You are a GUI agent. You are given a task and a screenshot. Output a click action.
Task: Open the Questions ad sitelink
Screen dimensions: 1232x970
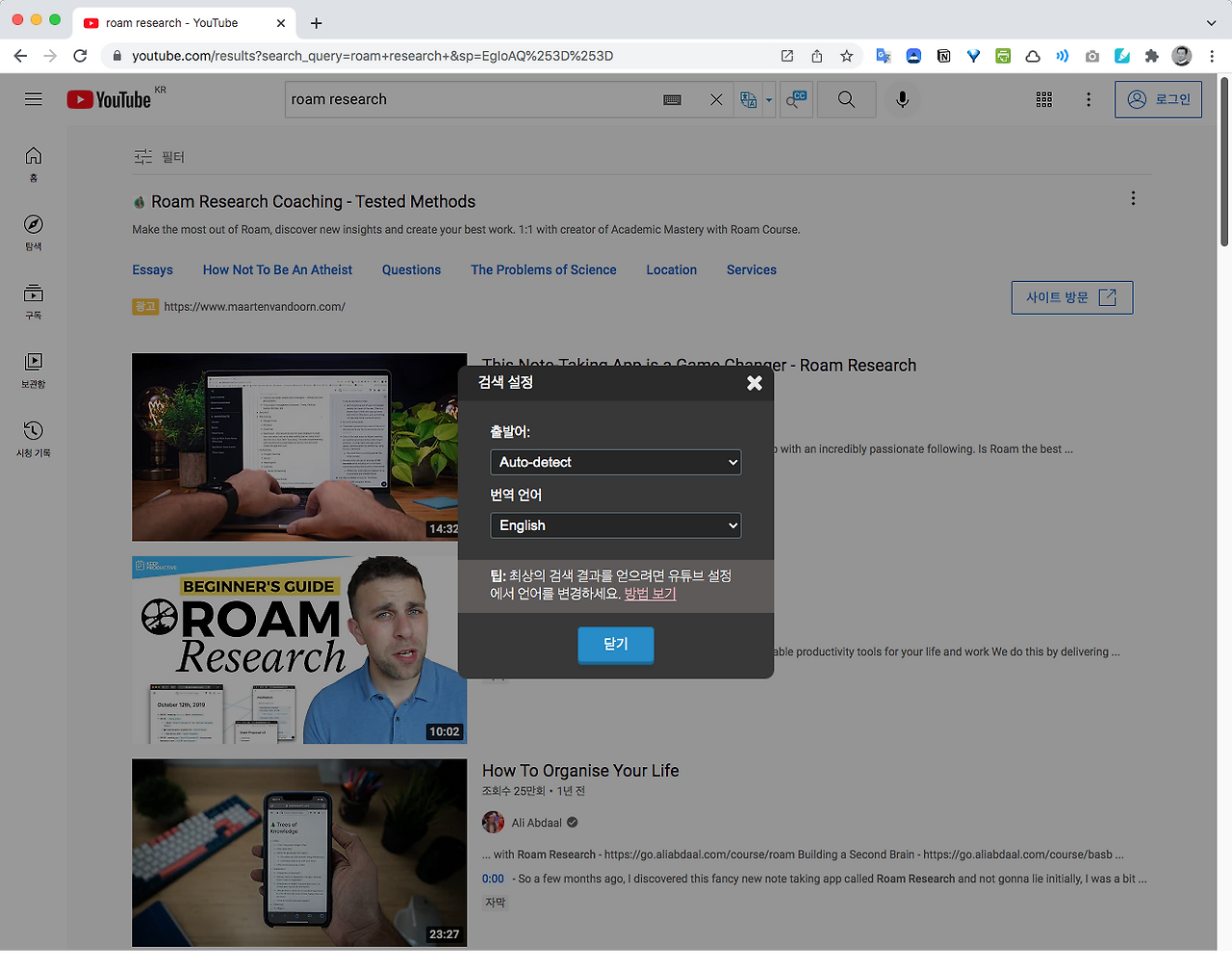[411, 270]
